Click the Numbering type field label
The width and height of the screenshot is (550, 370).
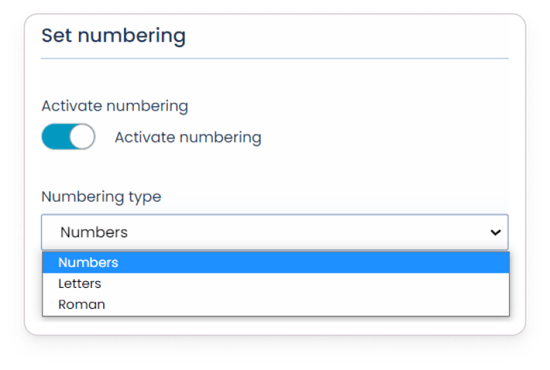pyautogui.click(x=101, y=197)
